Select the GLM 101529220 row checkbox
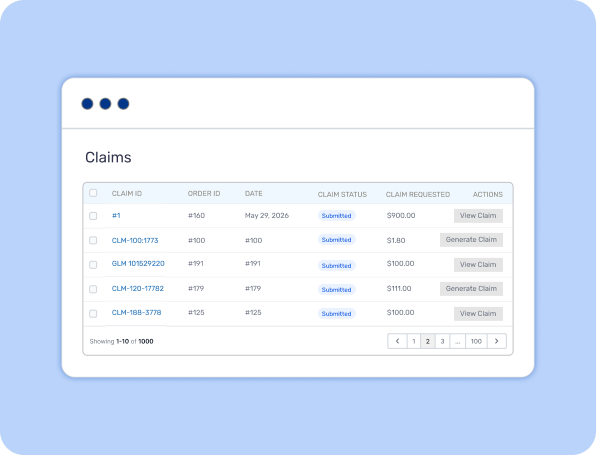Viewport: 596px width, 455px height. click(93, 265)
